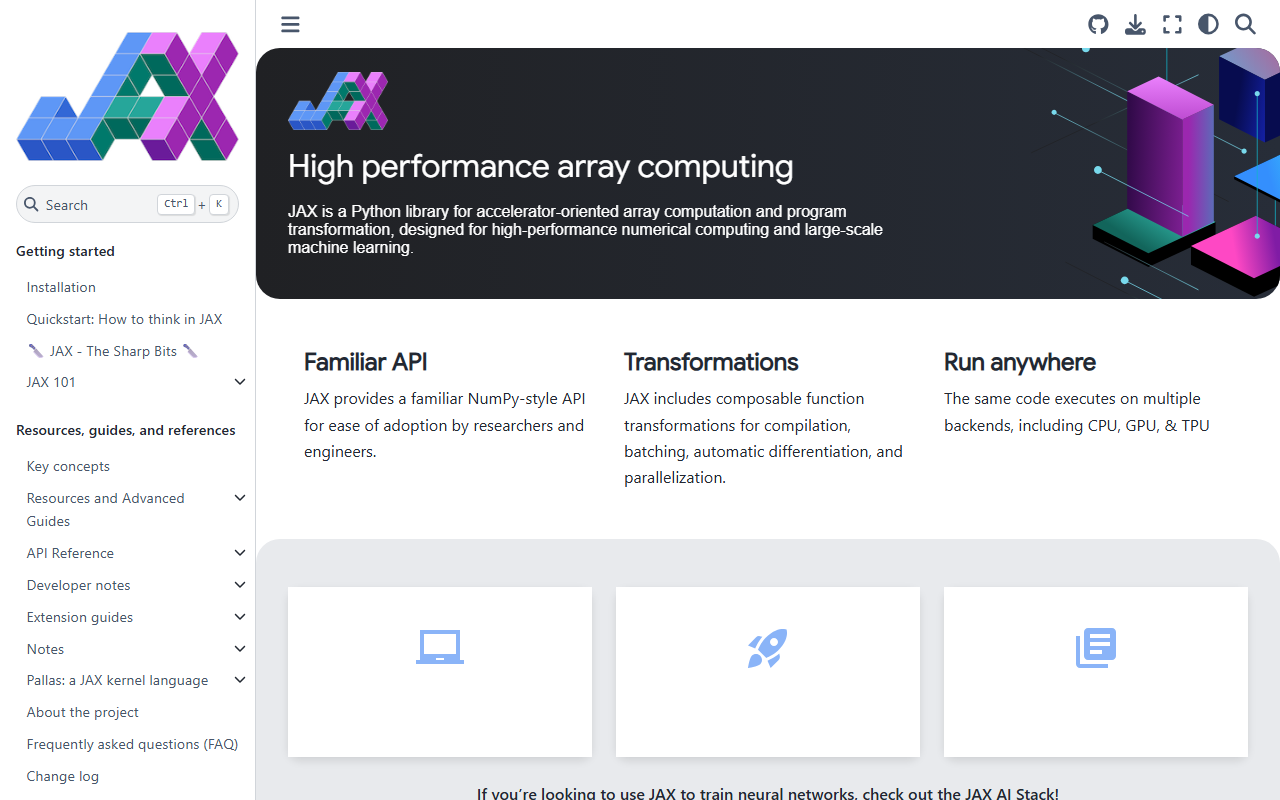This screenshot has height=800, width=1280.
Task: Open Frequently asked questions (FAQ)
Action: tap(132, 744)
